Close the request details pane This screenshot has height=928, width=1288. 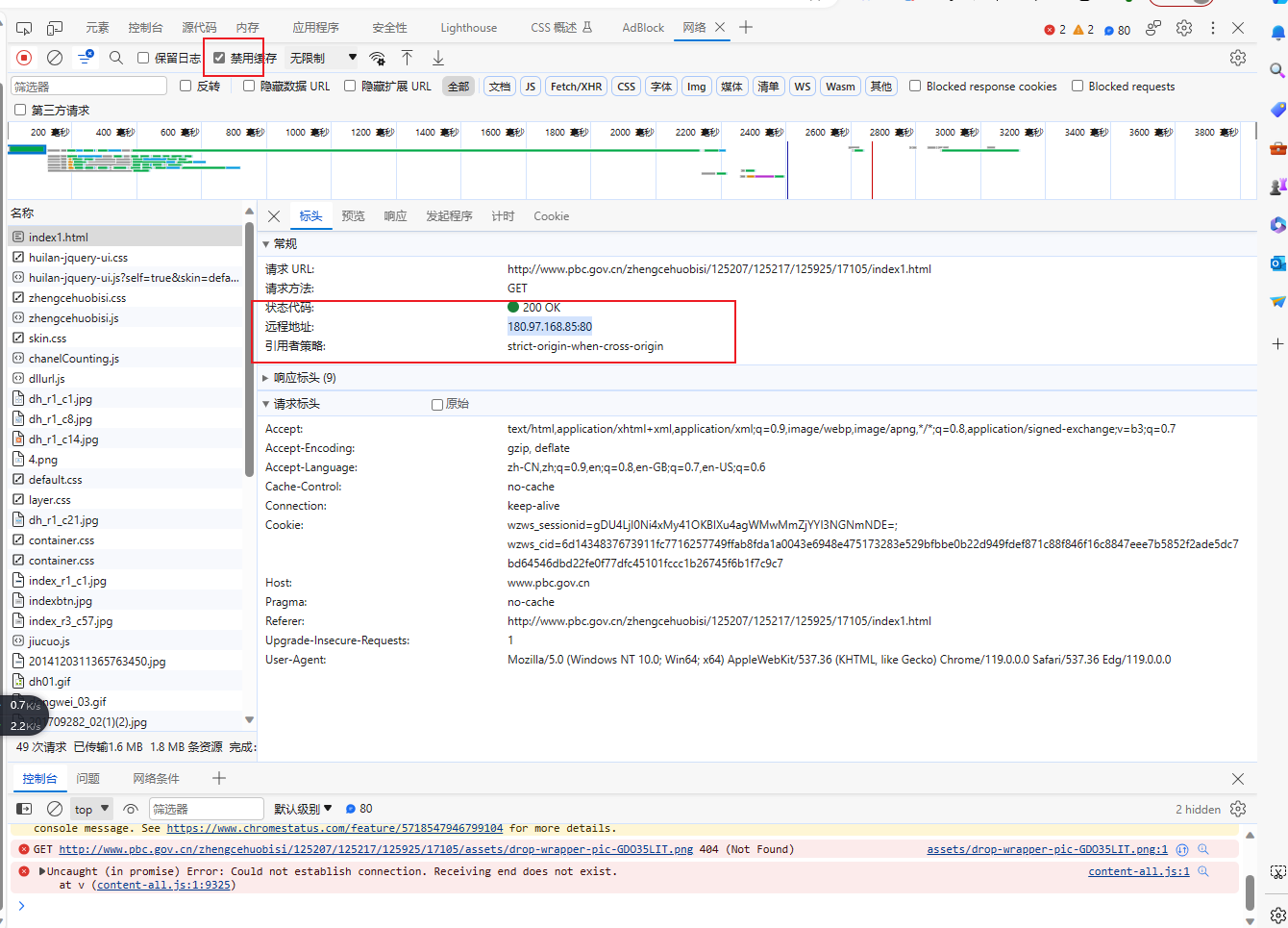click(274, 216)
